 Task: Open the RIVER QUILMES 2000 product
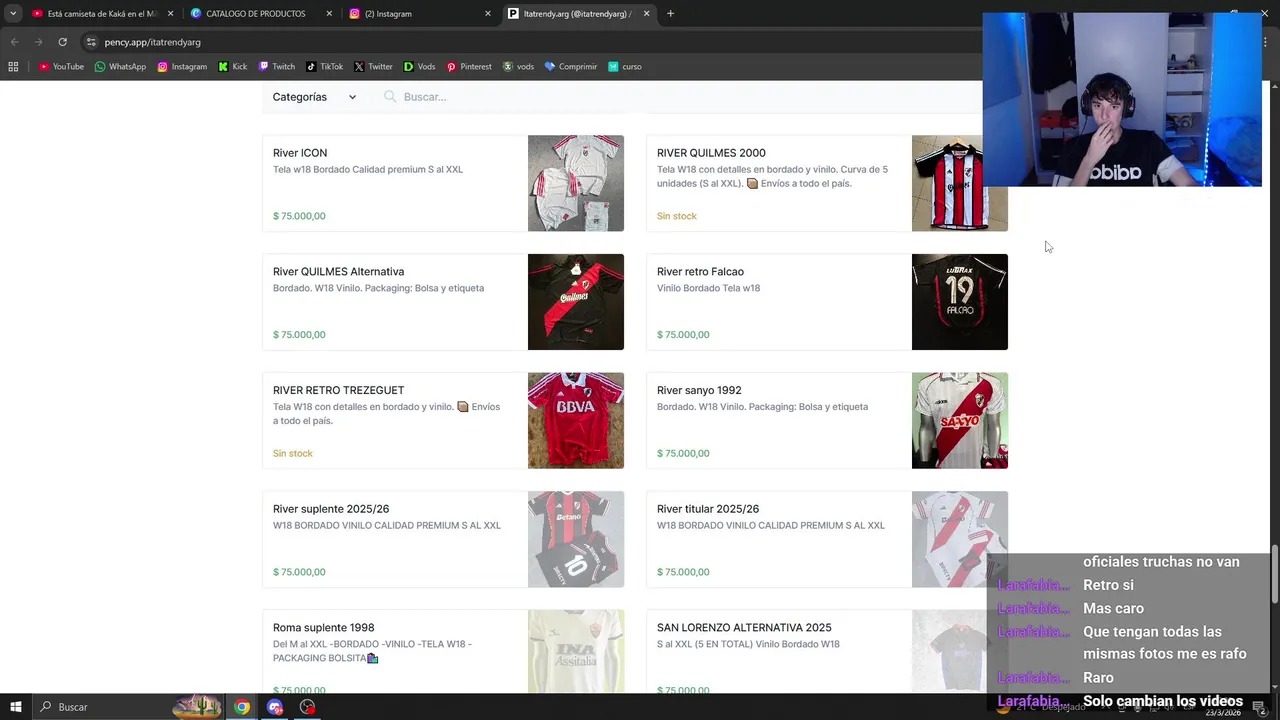(x=827, y=183)
